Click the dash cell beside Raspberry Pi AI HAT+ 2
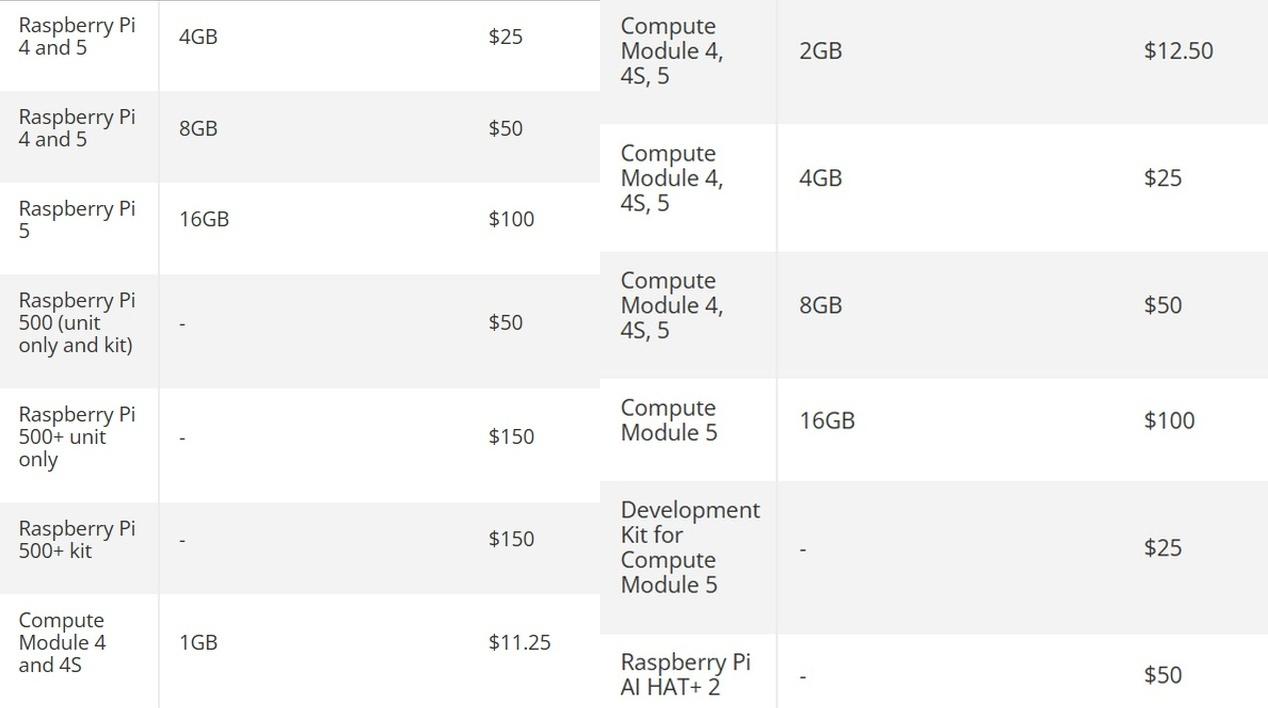Viewport: 1268px width, 708px height. 803,676
